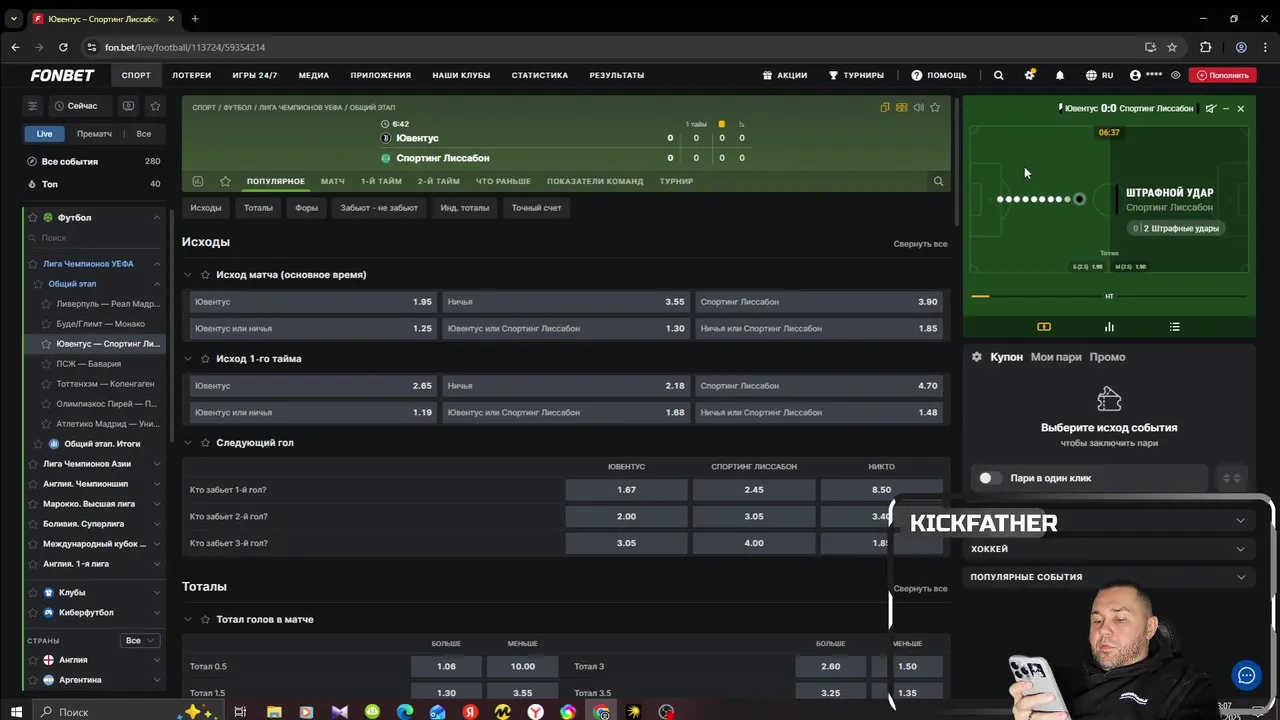Favorite the Тотал голов в матче star
Screen dimensions: 1280x720
click(x=206, y=619)
